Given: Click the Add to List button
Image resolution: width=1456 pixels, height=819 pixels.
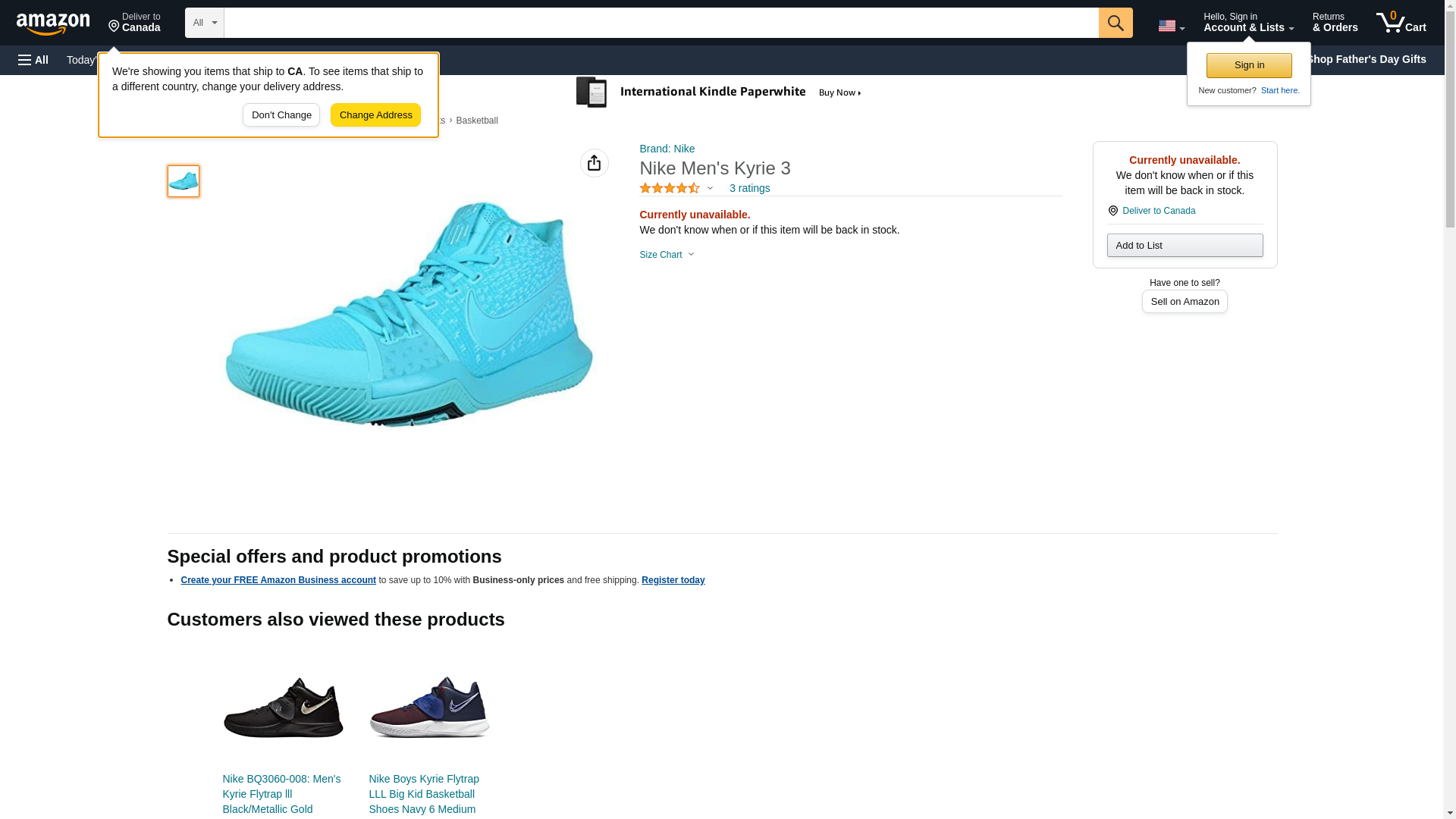Looking at the screenshot, I should 1184,246.
